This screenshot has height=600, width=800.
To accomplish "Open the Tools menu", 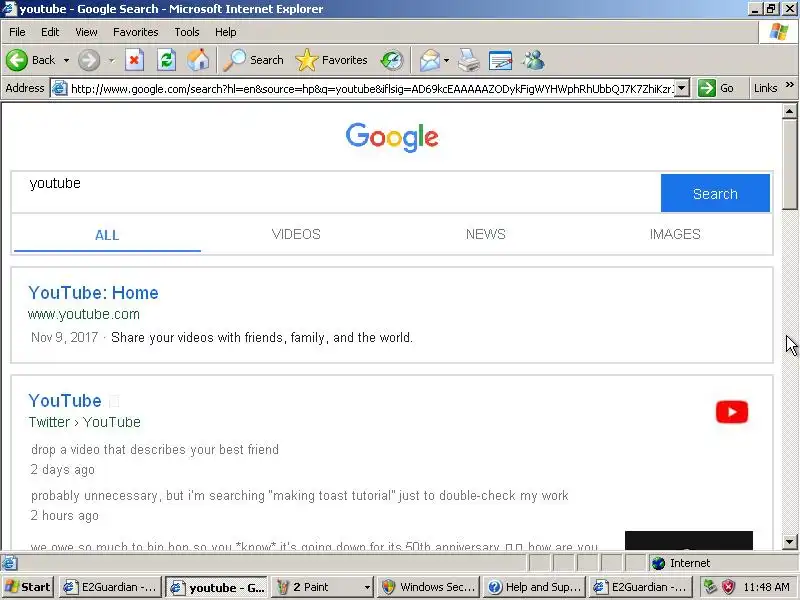I will point(187,32).
